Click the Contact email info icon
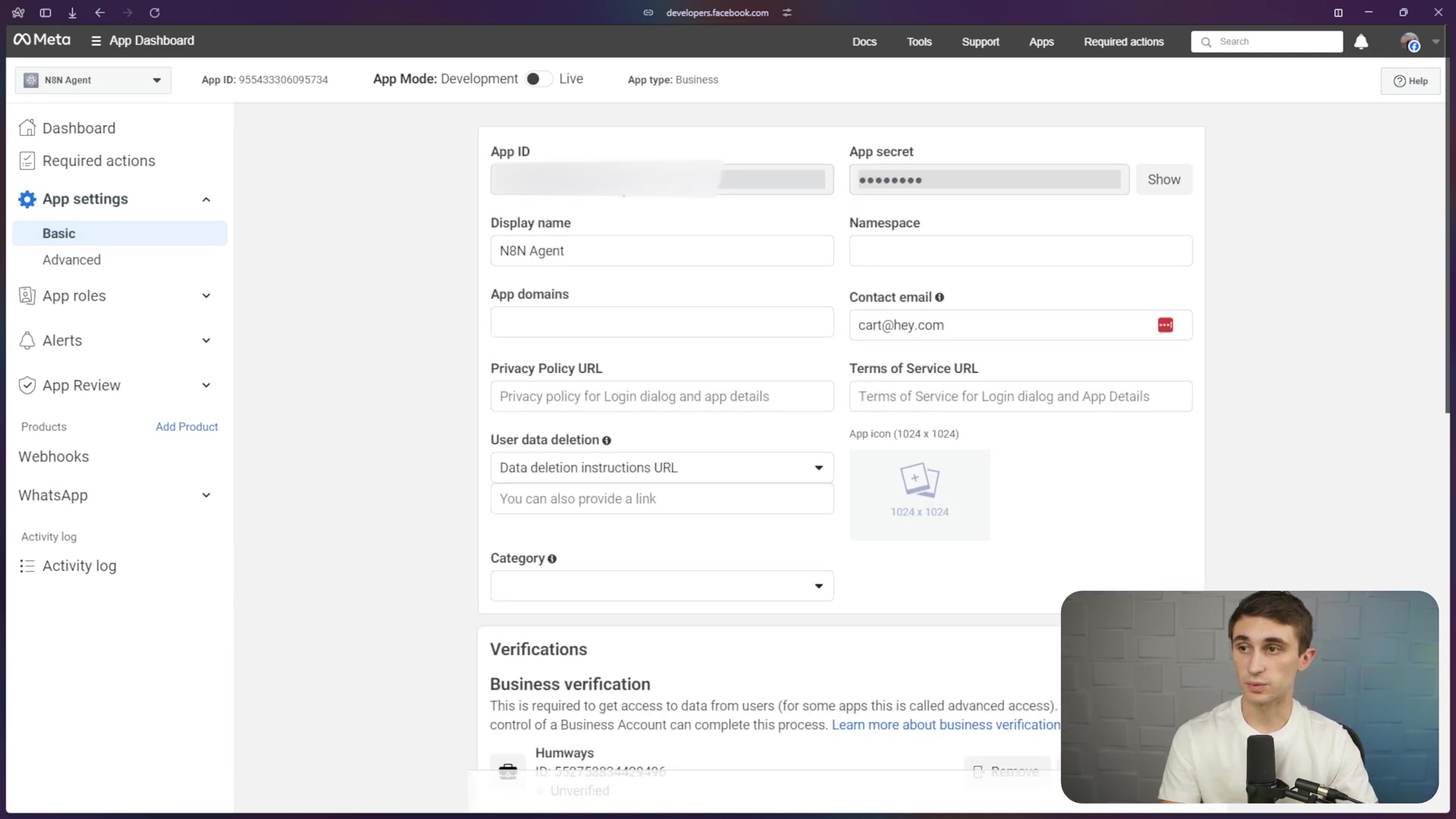The image size is (1456, 819). pyautogui.click(x=940, y=297)
